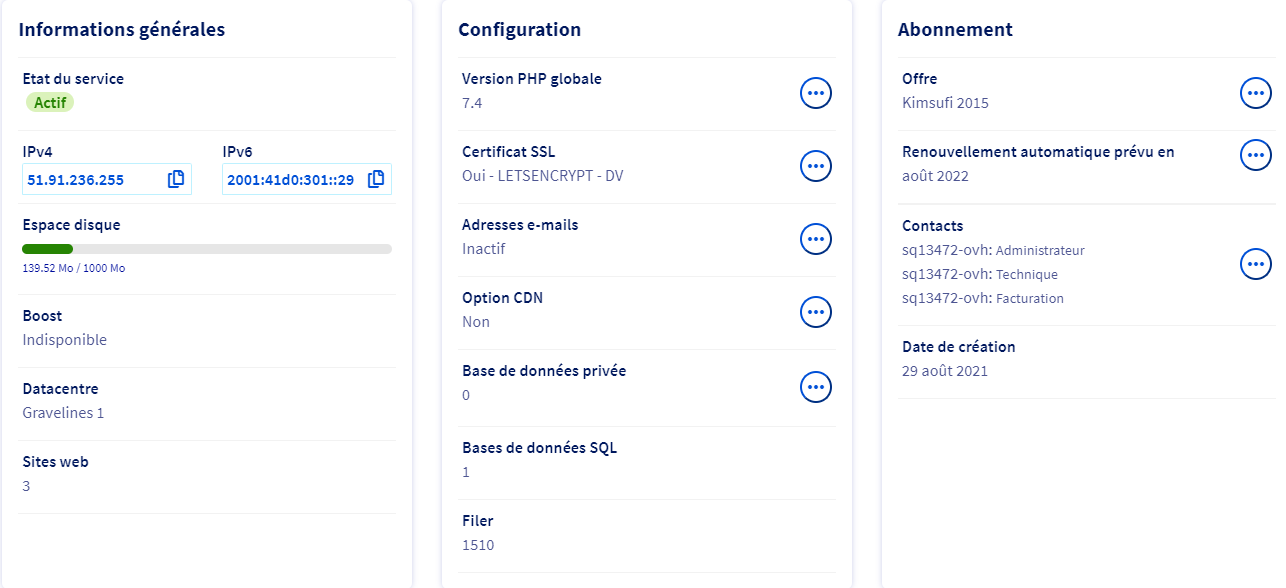Click the green Actif status badge

(49, 103)
